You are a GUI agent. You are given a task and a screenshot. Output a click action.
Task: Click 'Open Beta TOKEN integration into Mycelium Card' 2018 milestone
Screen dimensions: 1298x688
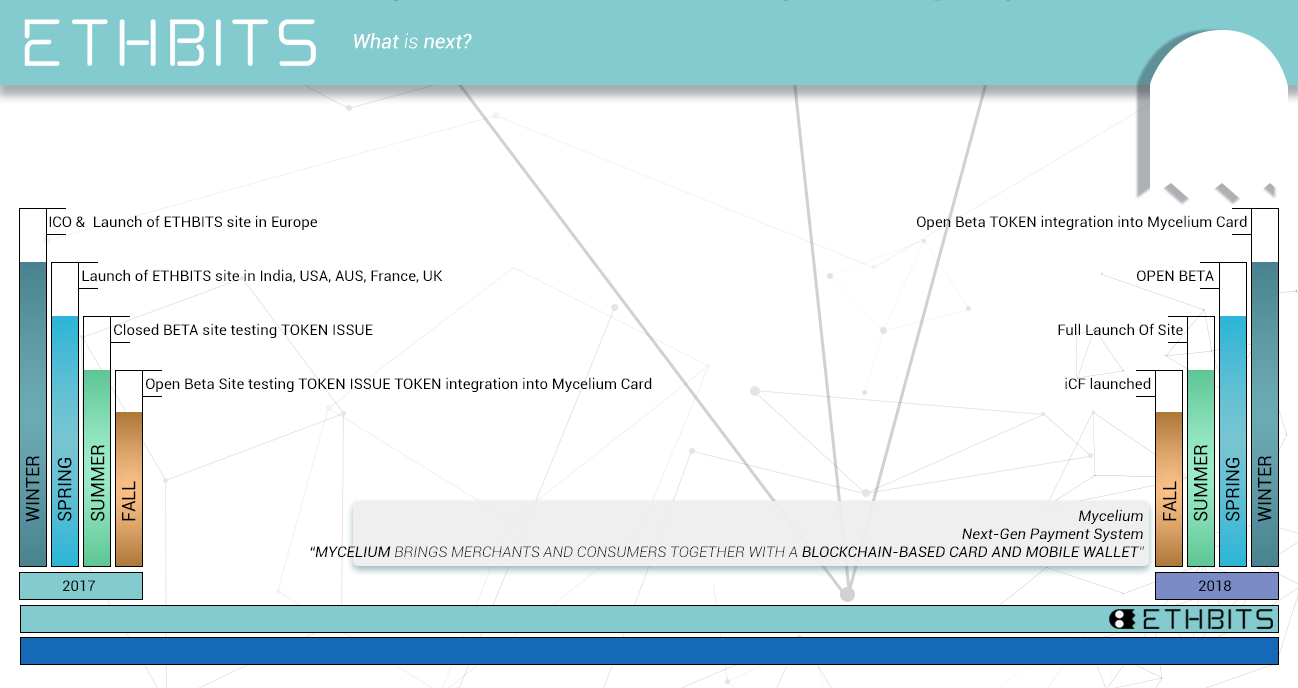pyautogui.click(x=1082, y=222)
